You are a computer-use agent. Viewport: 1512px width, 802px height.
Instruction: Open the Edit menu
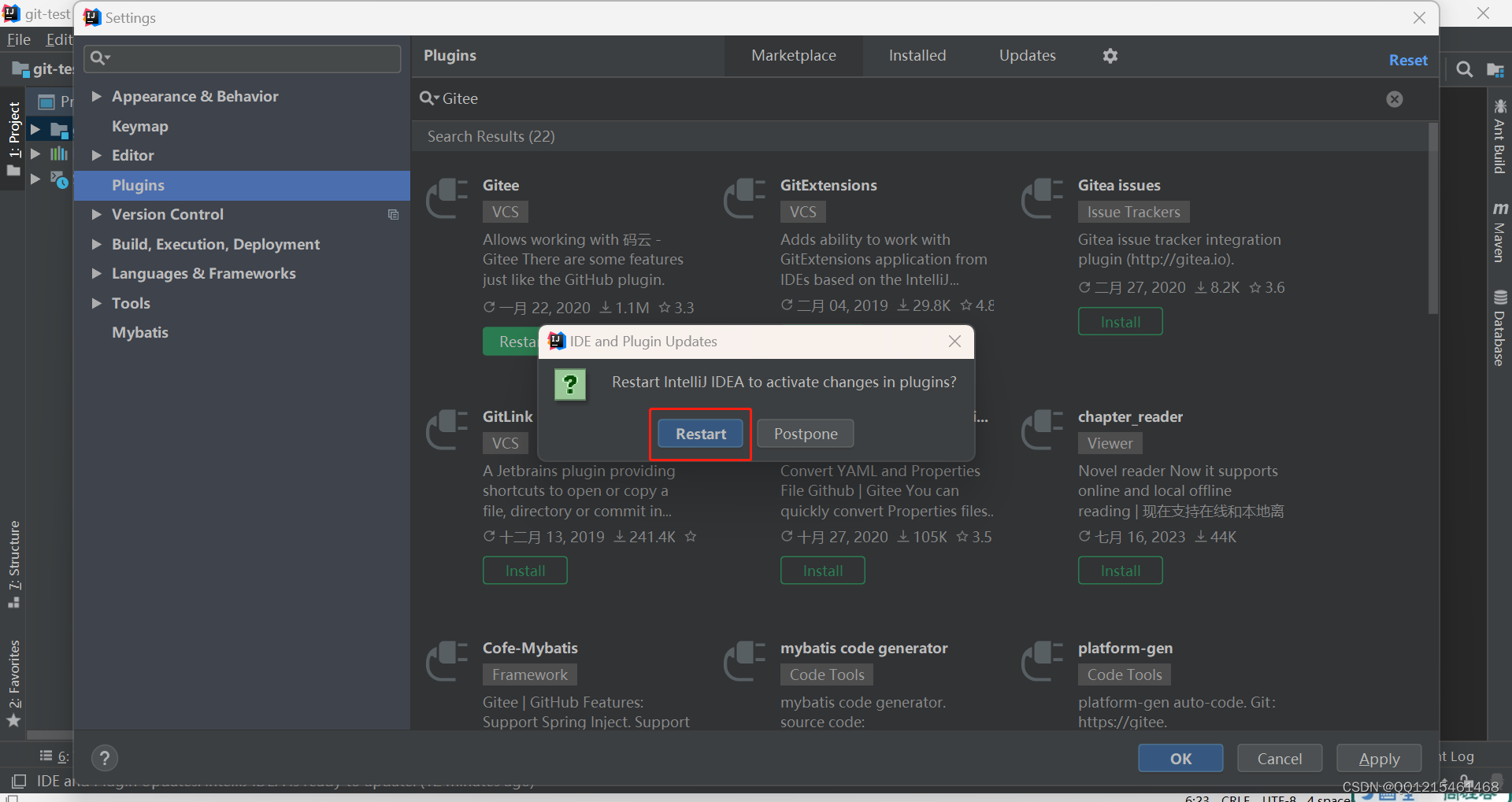coord(58,39)
